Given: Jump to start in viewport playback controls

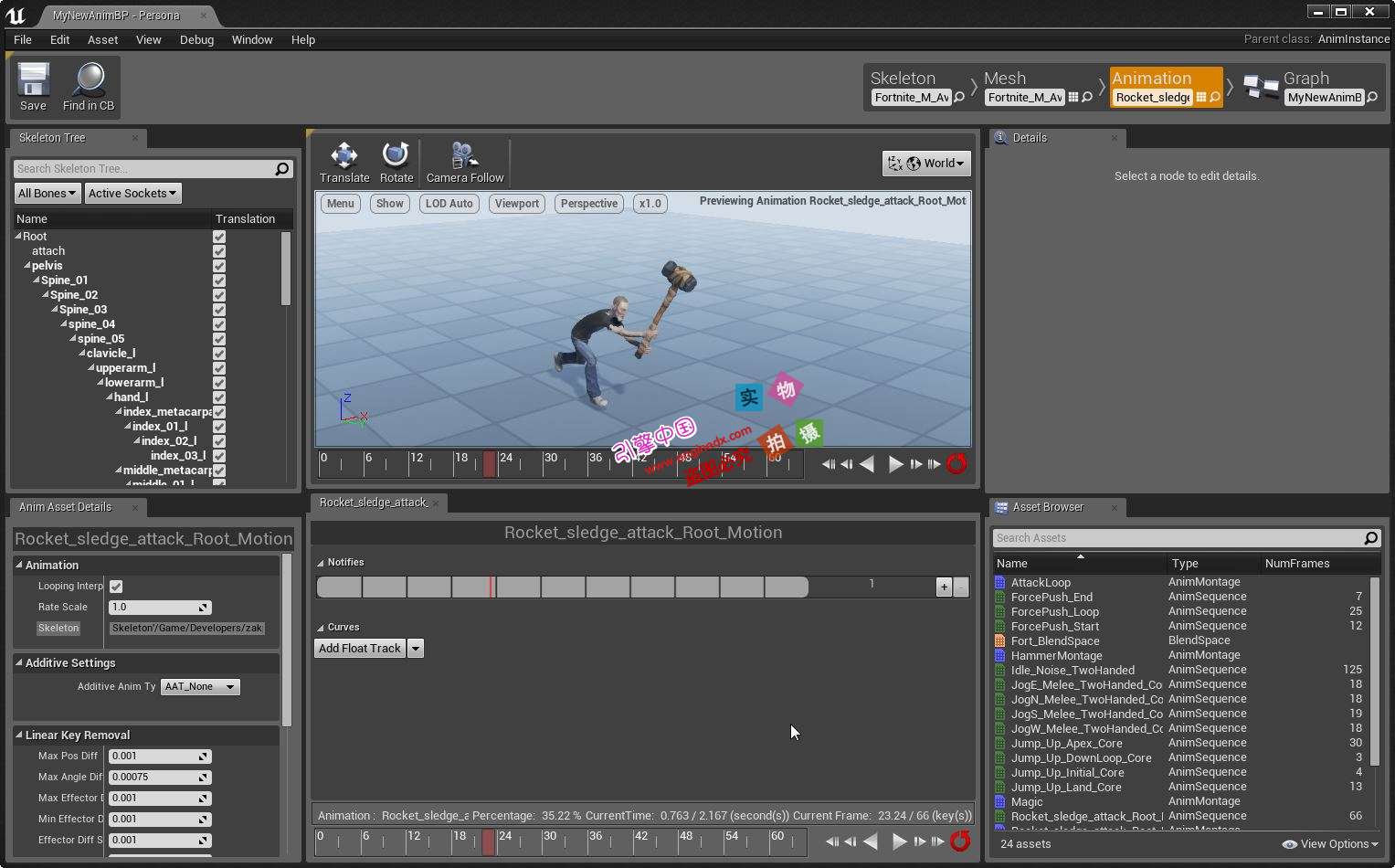Looking at the screenshot, I should click(828, 464).
